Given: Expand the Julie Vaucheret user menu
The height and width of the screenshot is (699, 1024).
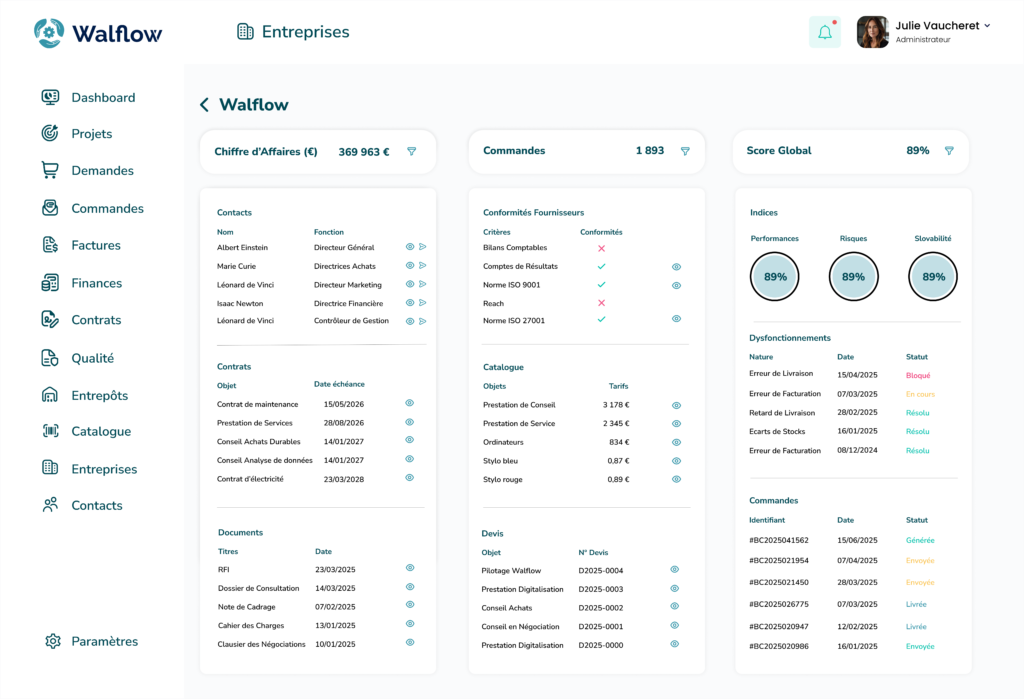Looking at the screenshot, I should 987,26.
